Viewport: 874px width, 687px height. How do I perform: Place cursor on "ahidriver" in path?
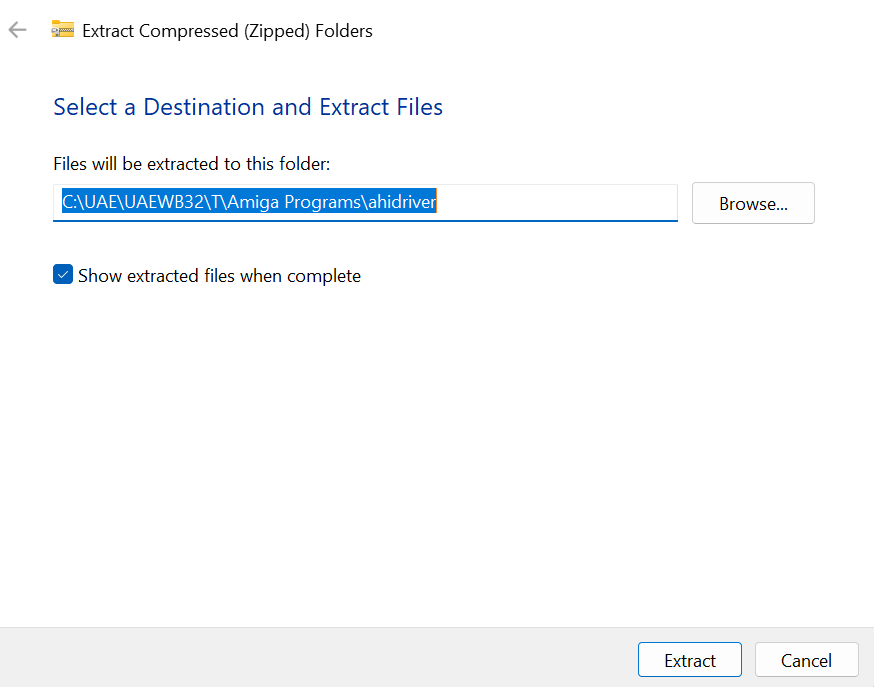tap(401, 202)
